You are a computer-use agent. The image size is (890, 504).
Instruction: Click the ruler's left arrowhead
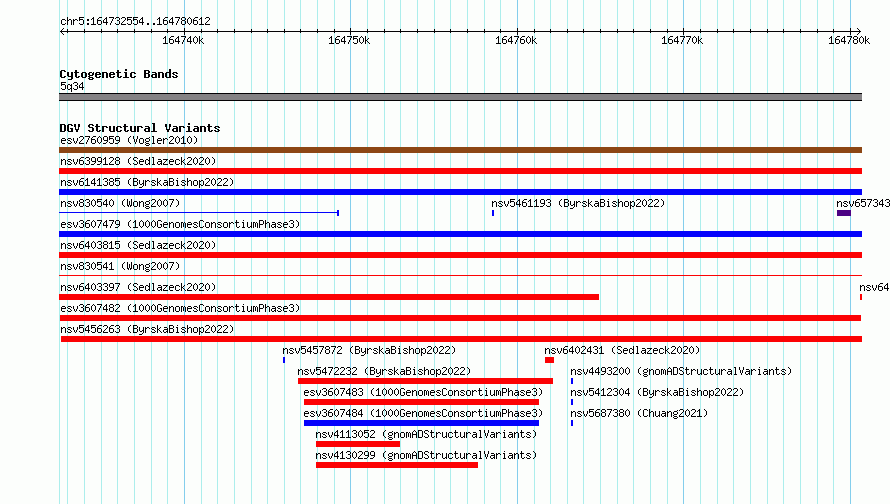coord(62,31)
